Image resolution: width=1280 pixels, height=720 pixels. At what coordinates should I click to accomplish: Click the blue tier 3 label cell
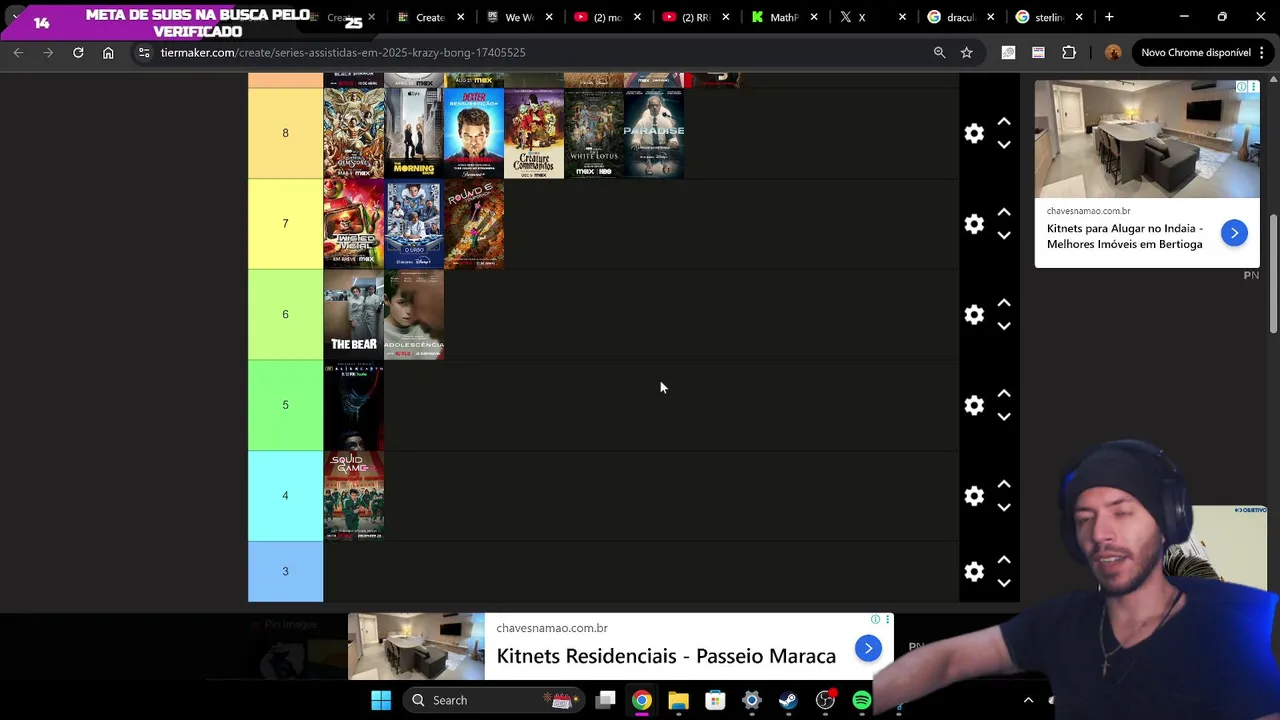285,572
